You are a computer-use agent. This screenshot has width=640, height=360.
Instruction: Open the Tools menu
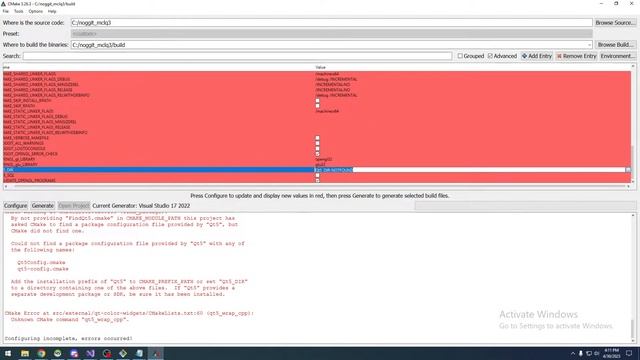(x=18, y=11)
